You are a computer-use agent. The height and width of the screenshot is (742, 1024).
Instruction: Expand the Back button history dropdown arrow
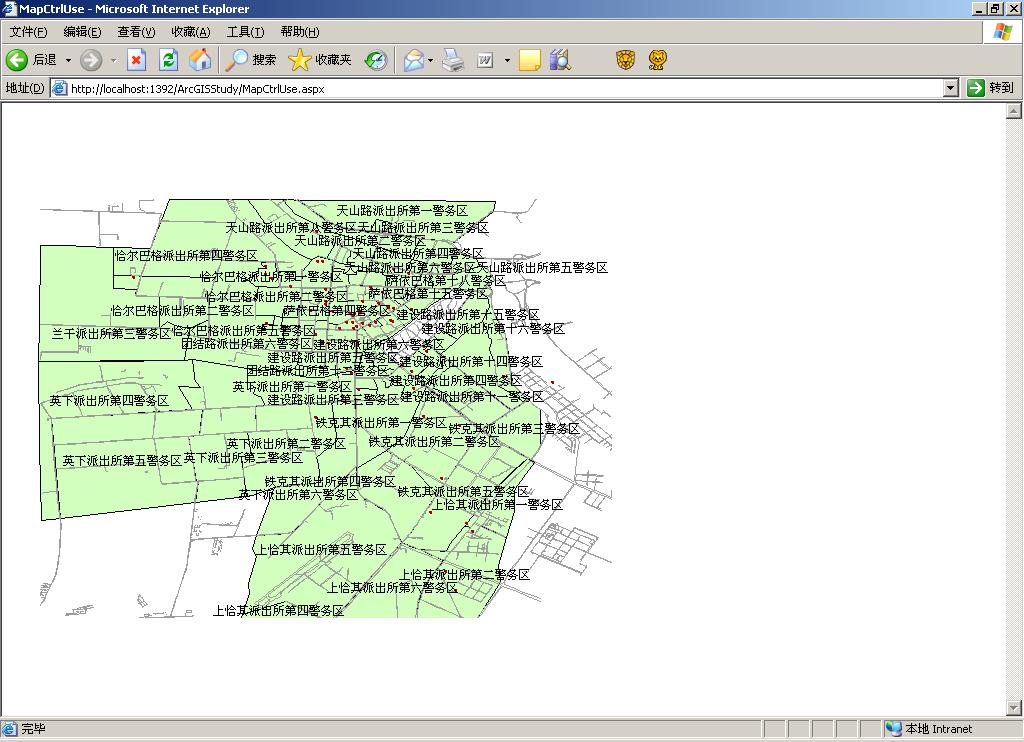[x=68, y=60]
